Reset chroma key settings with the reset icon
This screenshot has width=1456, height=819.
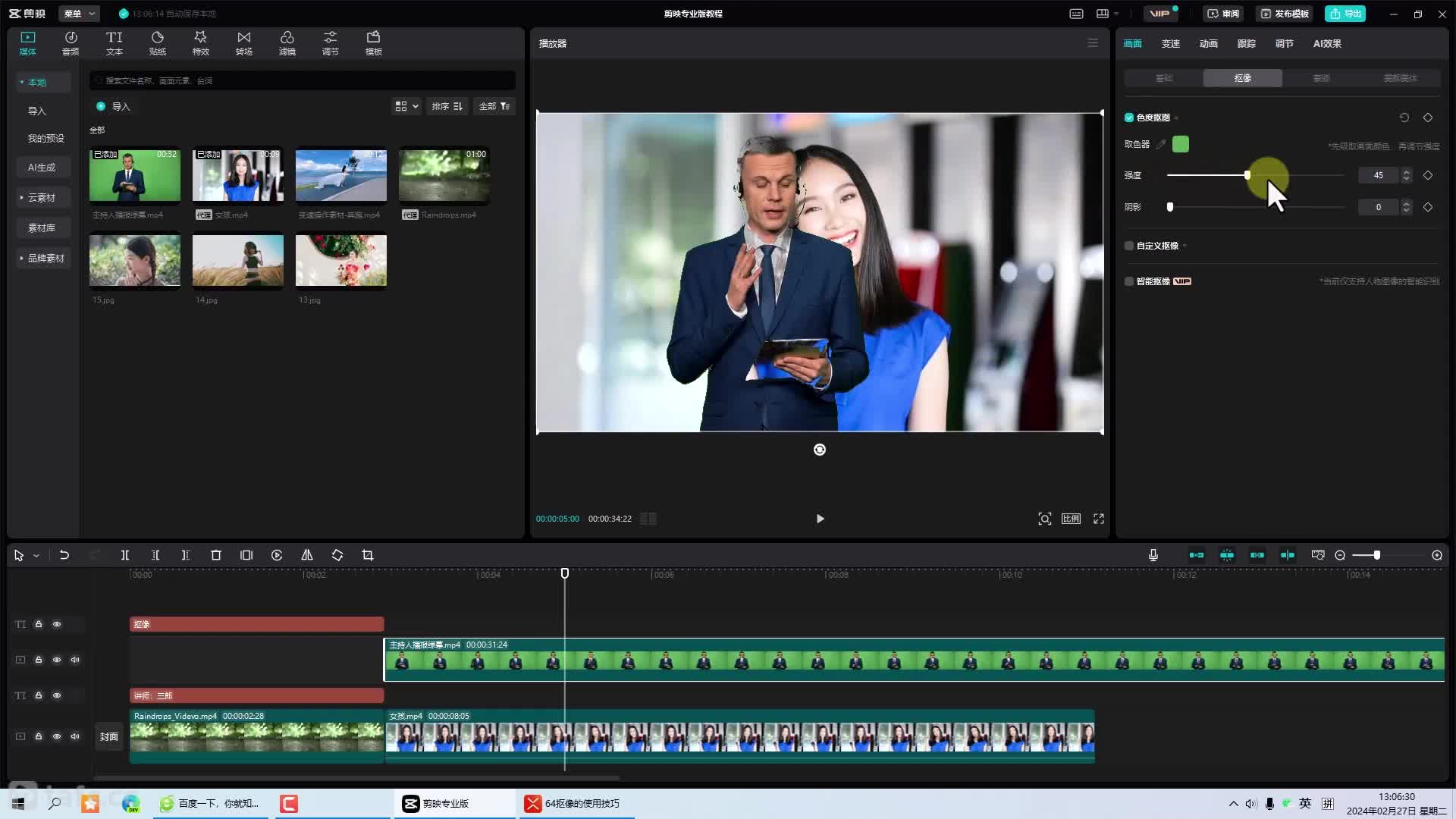click(x=1404, y=118)
